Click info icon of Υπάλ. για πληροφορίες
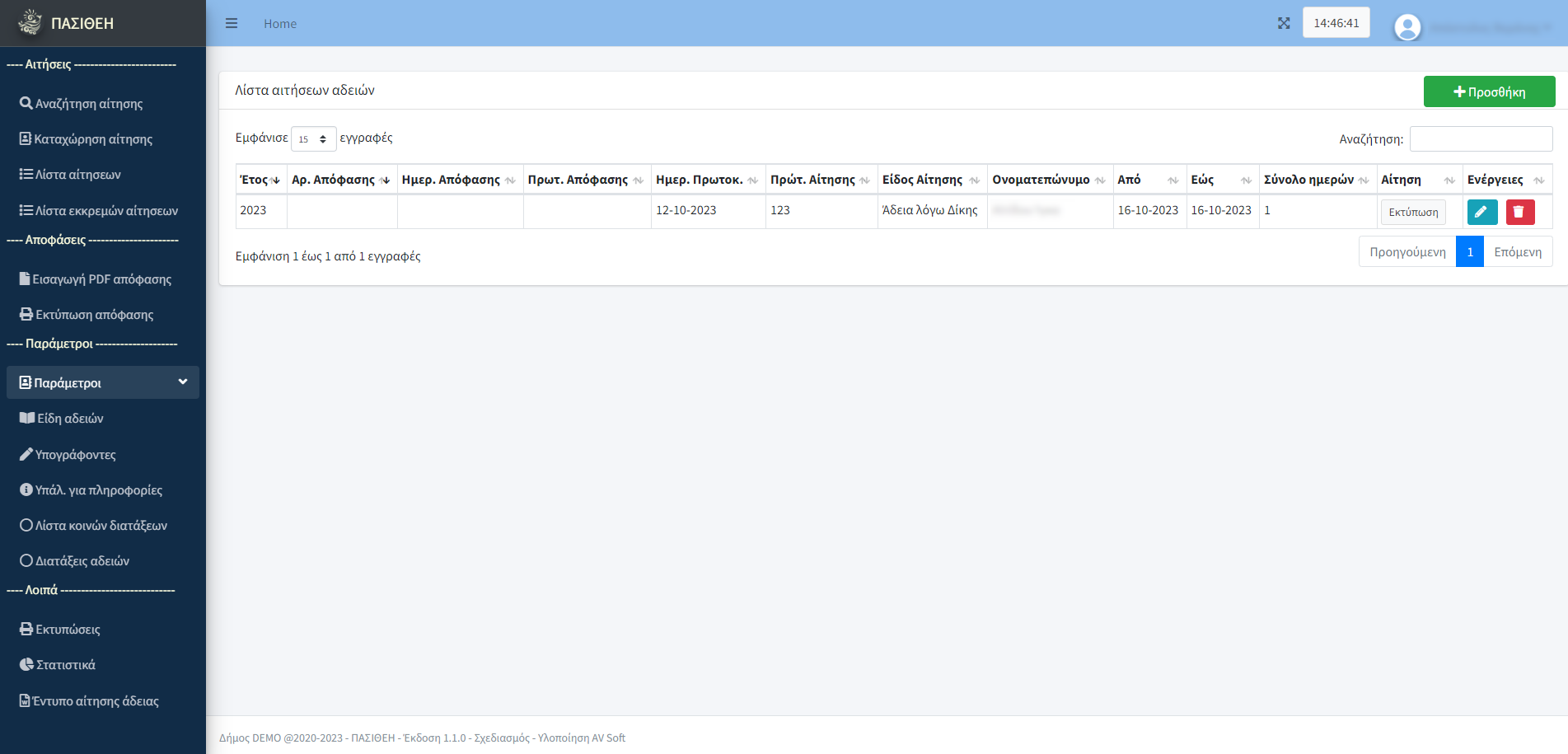This screenshot has height=754, width=1568. coord(26,489)
